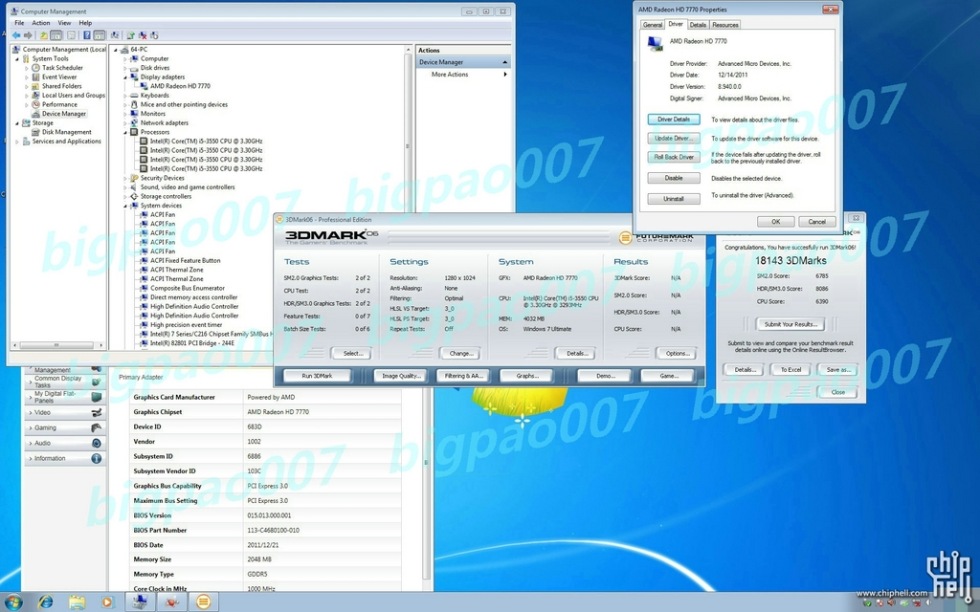Select the Video section icon in Catalyst sidebar

96,413
